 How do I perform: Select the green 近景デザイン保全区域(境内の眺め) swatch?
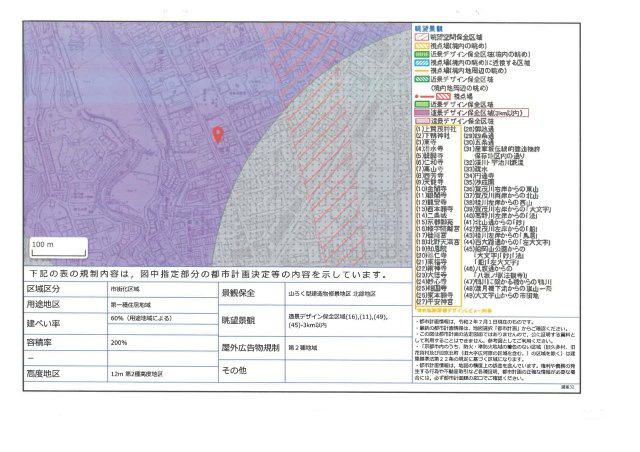[422, 54]
